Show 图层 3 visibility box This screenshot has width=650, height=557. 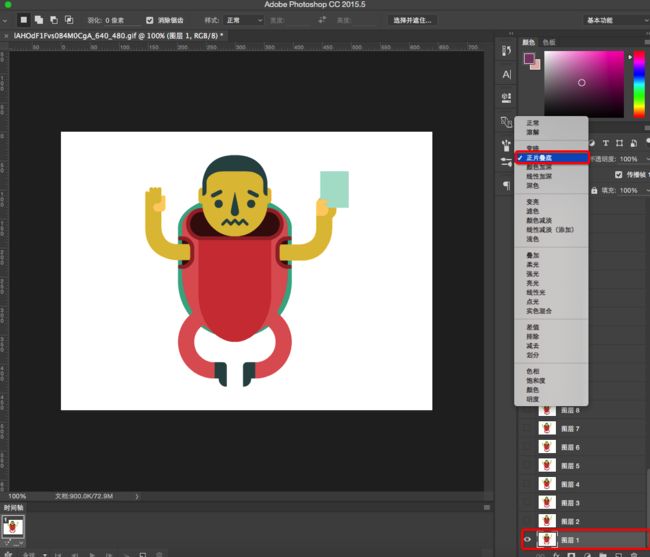pyautogui.click(x=527, y=502)
